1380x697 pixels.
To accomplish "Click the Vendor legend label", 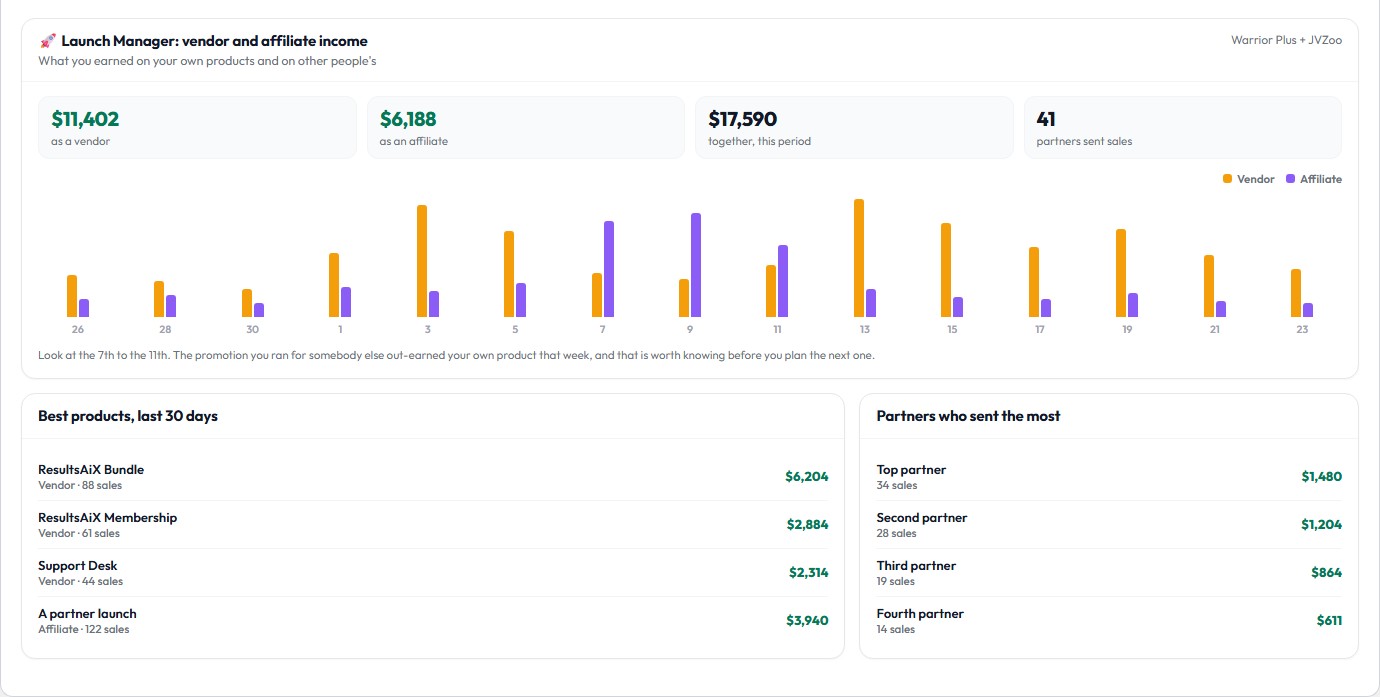I will 1255,179.
